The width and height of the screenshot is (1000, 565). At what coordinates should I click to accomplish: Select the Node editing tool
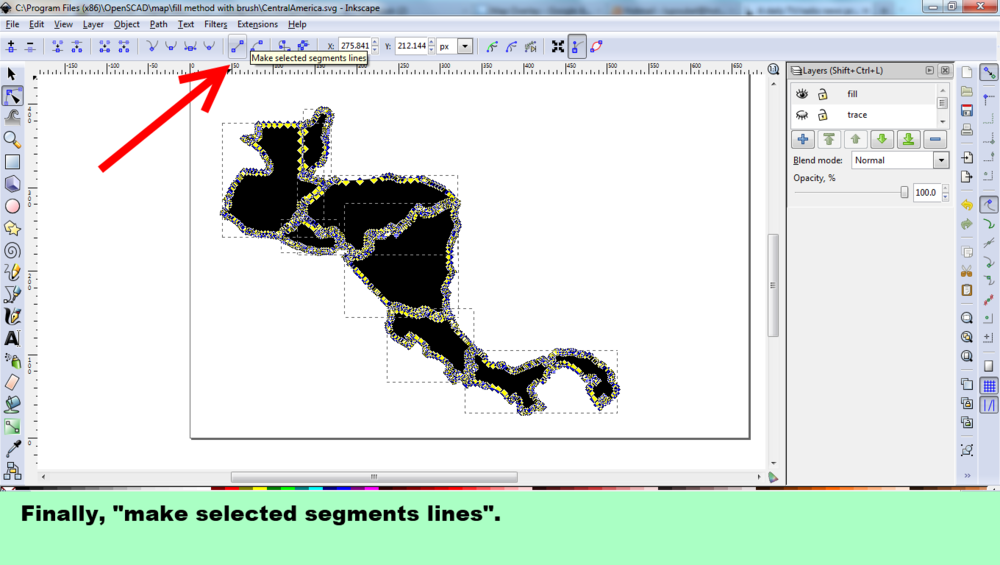[x=12, y=96]
